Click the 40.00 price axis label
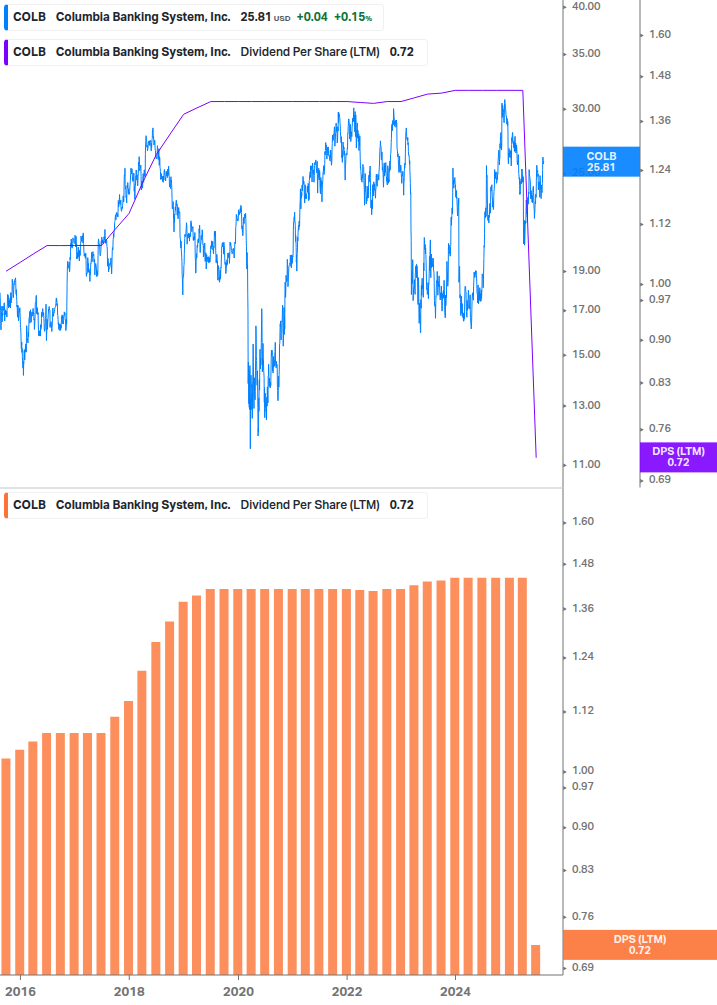Screen dimensions: 717x1005 coord(586,6)
